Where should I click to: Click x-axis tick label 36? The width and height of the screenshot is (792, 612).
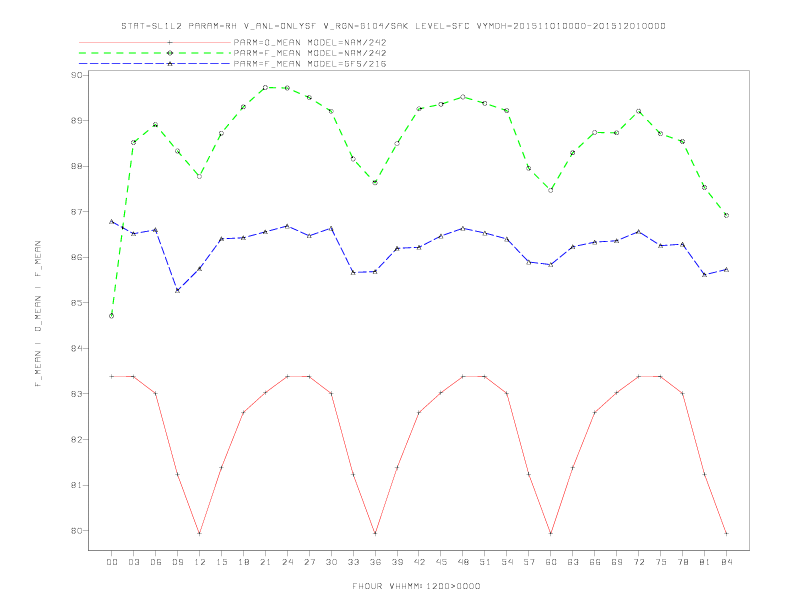point(375,562)
